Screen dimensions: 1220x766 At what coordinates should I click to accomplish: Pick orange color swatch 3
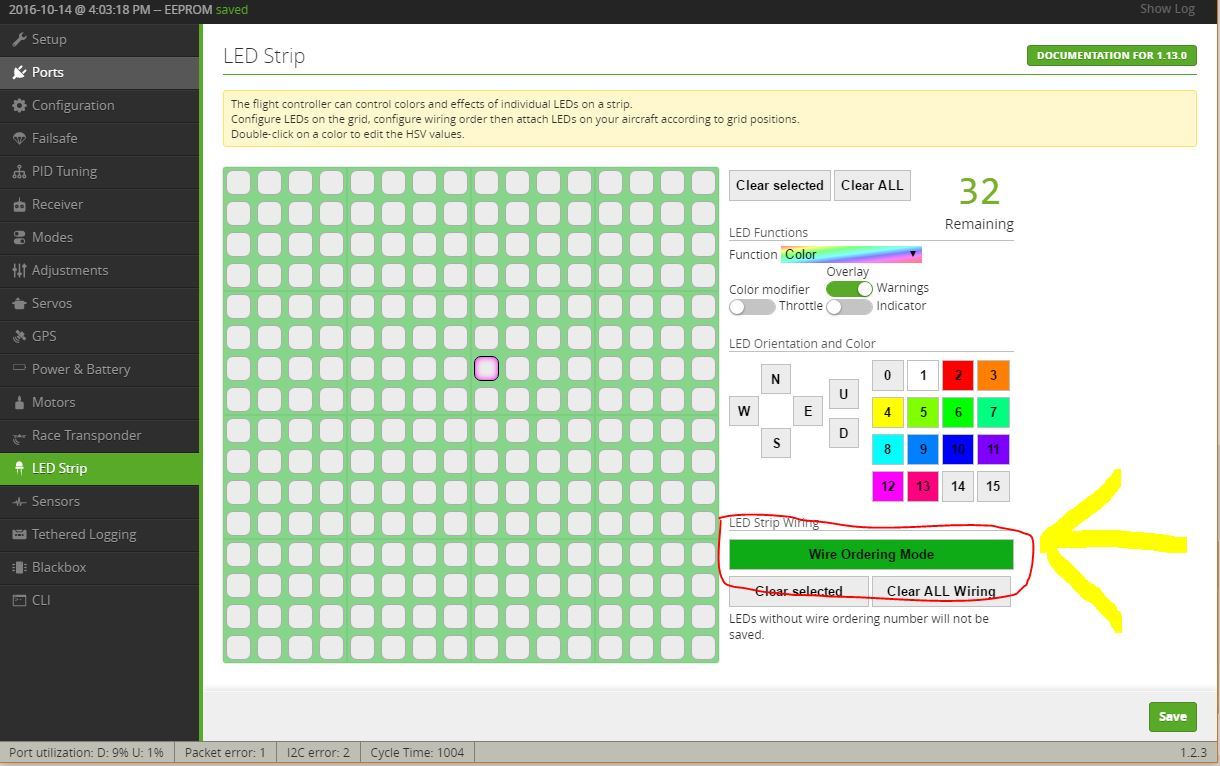click(993, 375)
